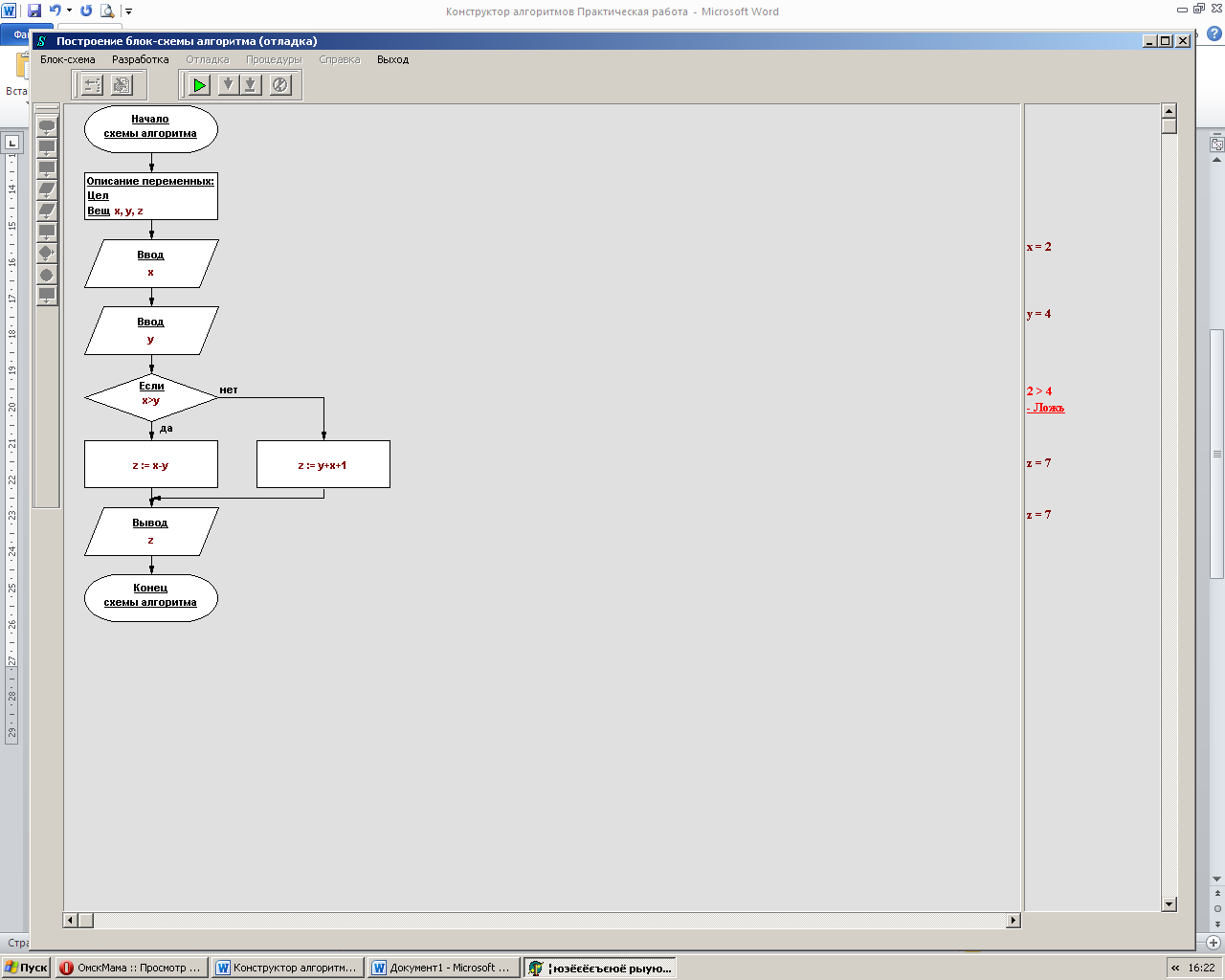This screenshot has height=980, width=1225.
Task: Open the Разработка menu
Action: (140, 59)
